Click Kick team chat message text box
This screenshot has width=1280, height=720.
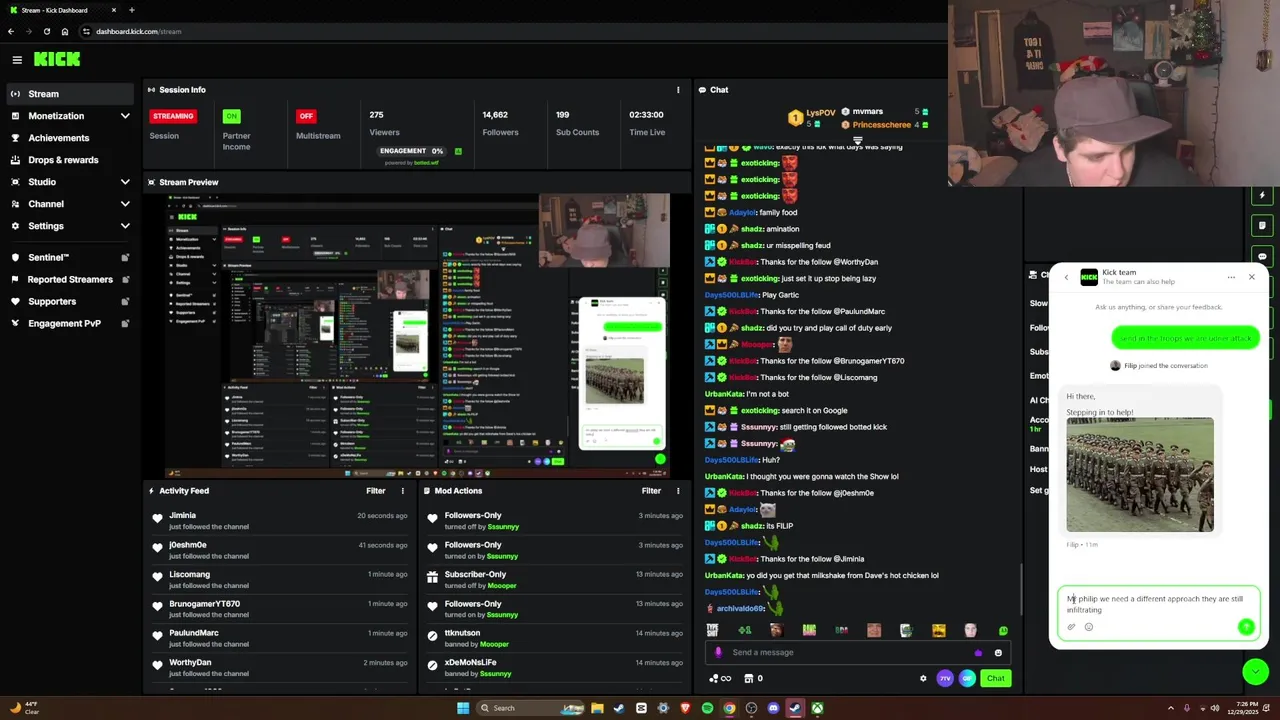pyautogui.click(x=1157, y=604)
